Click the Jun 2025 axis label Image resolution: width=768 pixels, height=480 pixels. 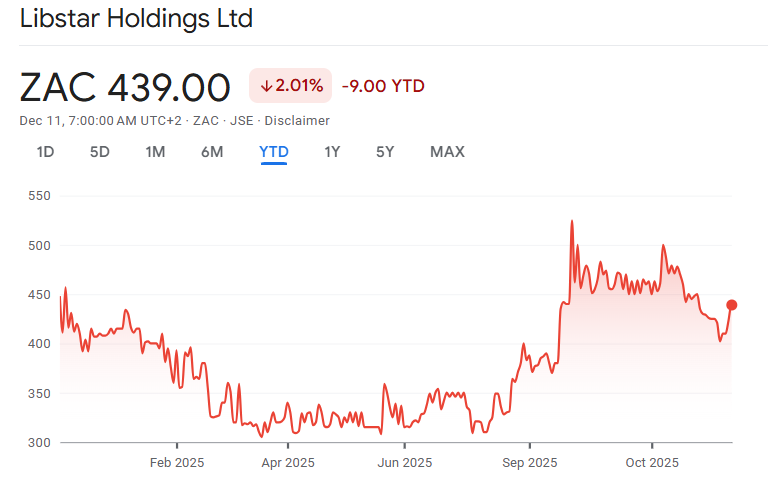[404, 462]
